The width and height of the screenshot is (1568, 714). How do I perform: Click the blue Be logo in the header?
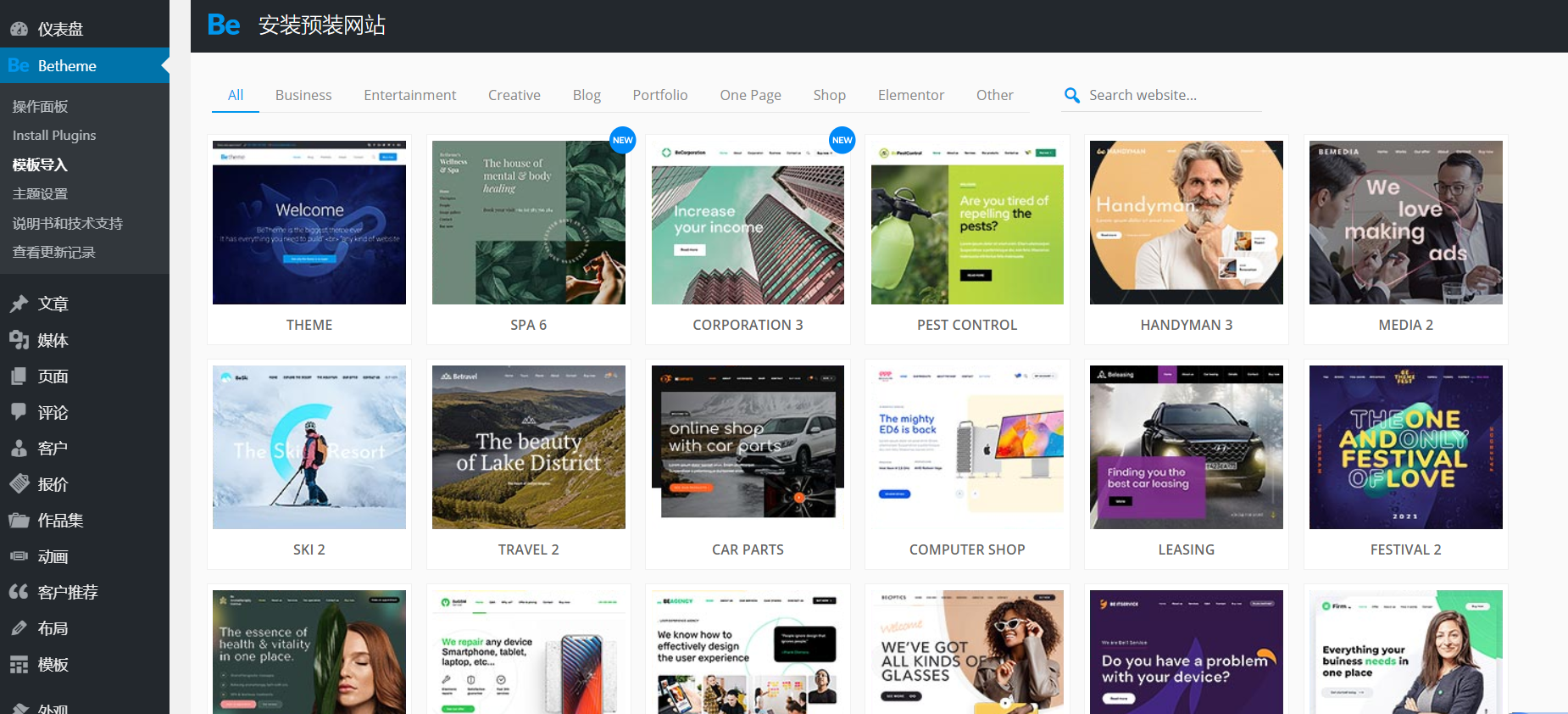(x=224, y=25)
